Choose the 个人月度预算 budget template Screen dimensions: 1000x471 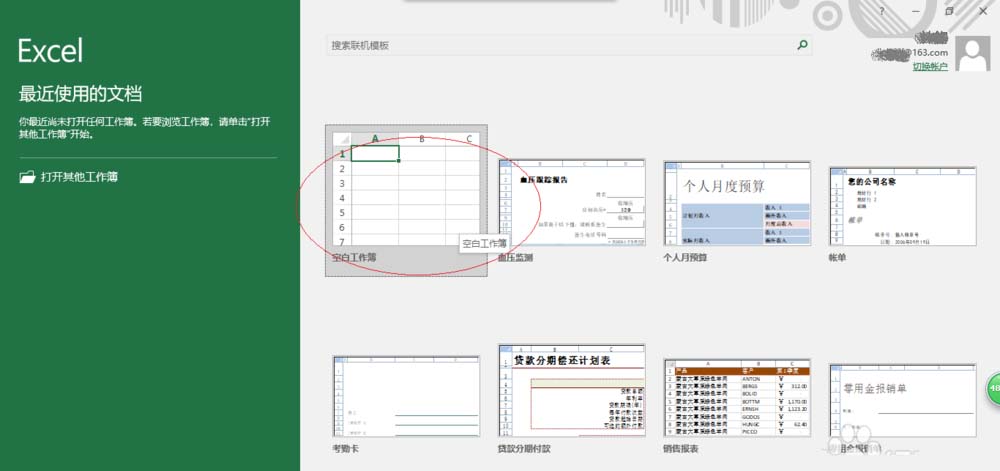click(736, 202)
